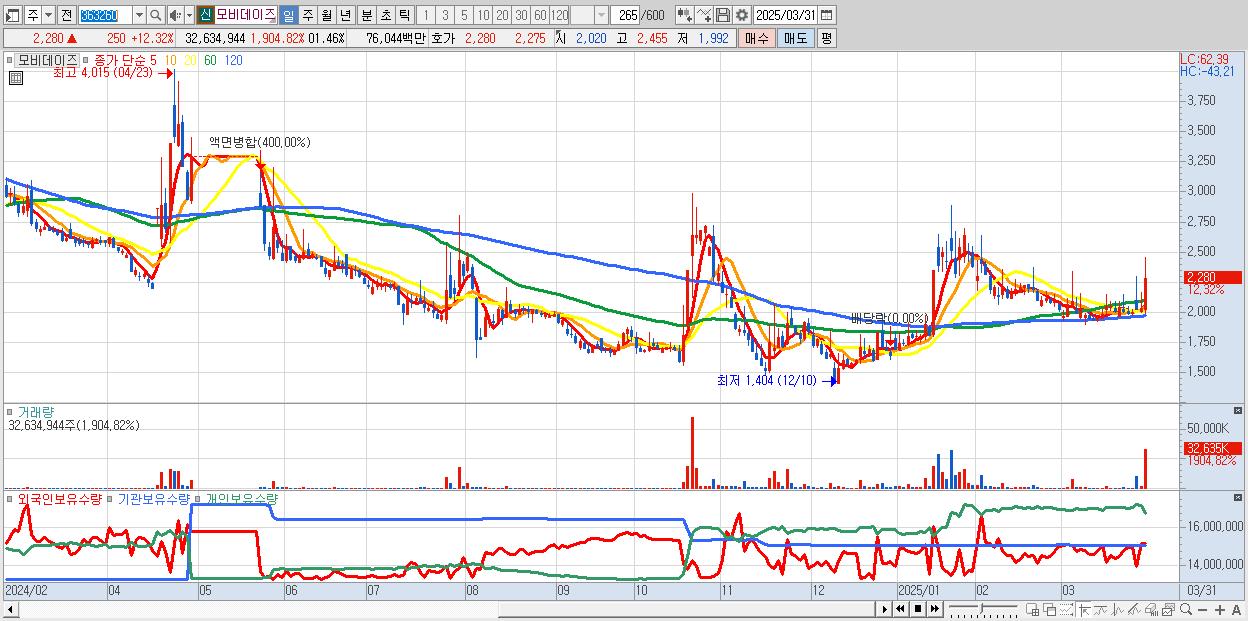Open chart settings gear icon
This screenshot has height=621, width=1248.
742,15
